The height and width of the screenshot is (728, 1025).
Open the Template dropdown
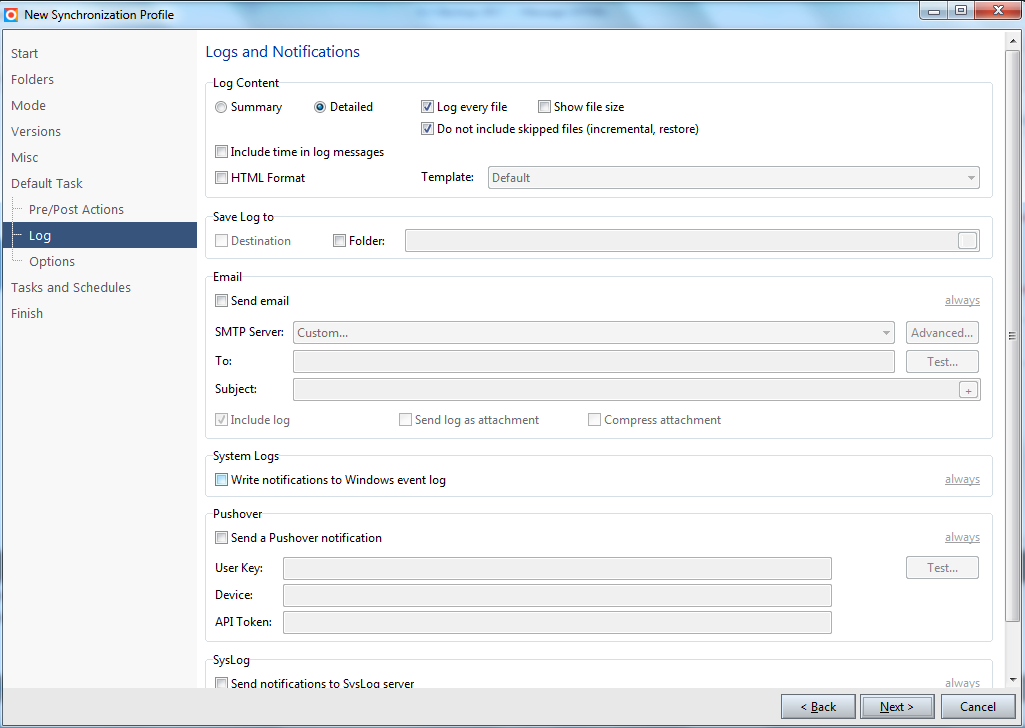coord(733,178)
